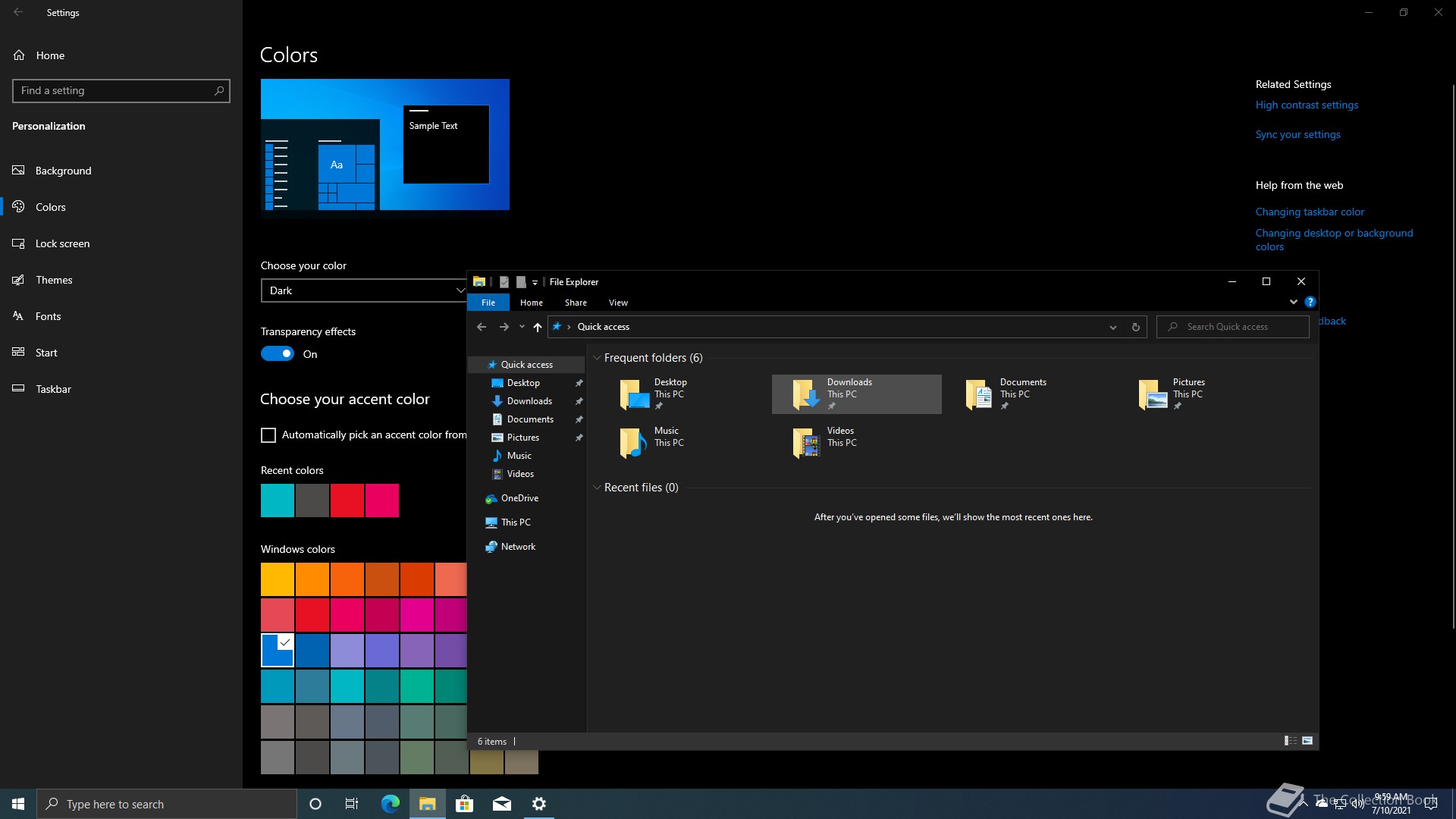Select Quick access in navigation pane
The image size is (1456, 819).
click(526, 365)
